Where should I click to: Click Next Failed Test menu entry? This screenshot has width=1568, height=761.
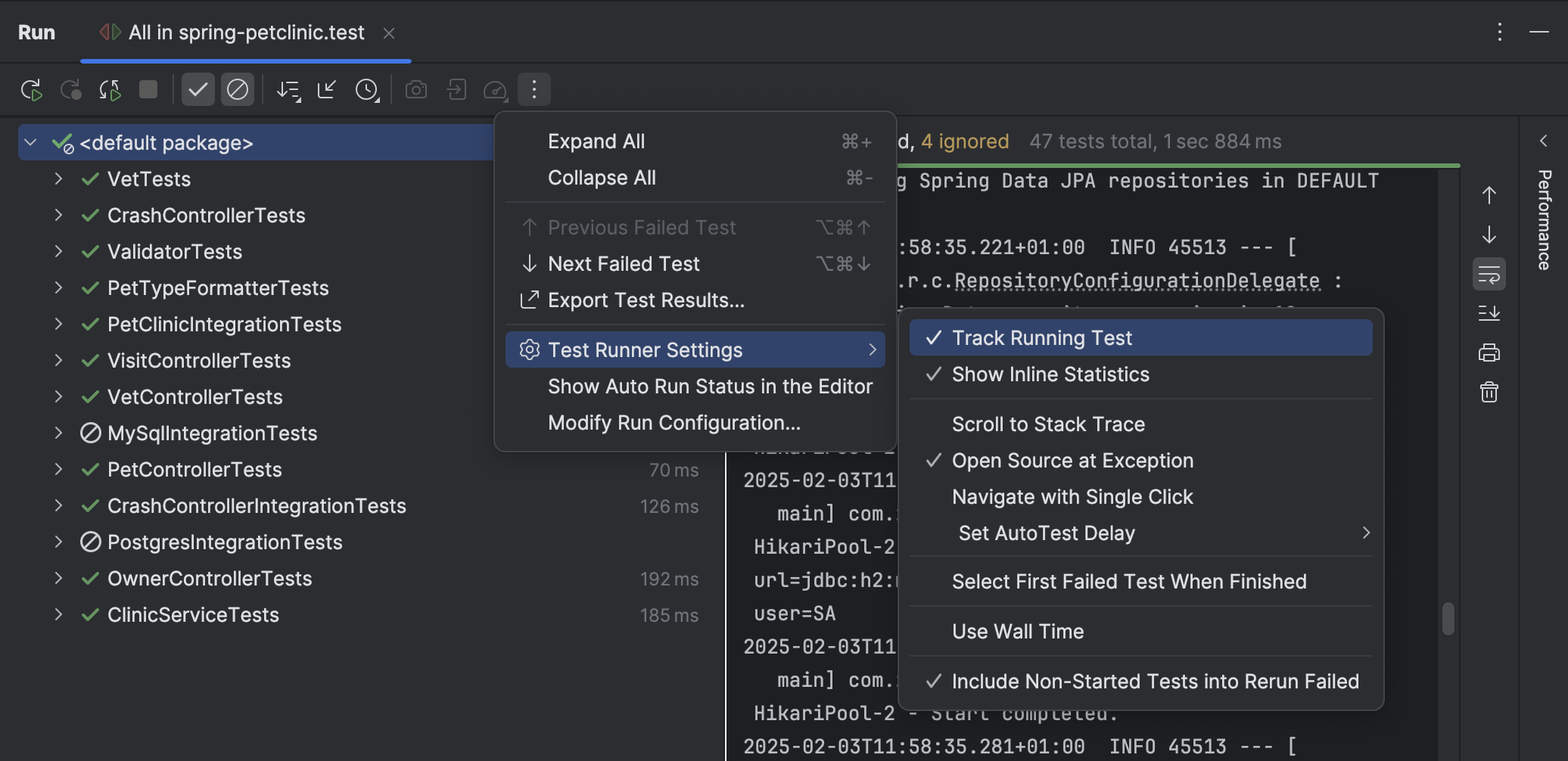click(x=623, y=263)
